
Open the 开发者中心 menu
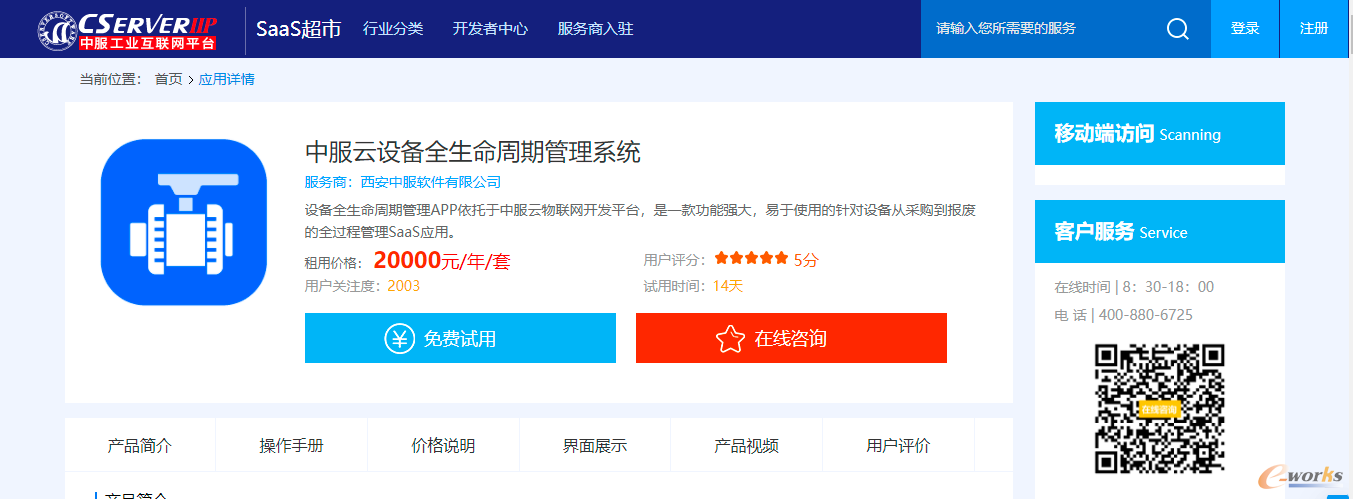point(490,29)
